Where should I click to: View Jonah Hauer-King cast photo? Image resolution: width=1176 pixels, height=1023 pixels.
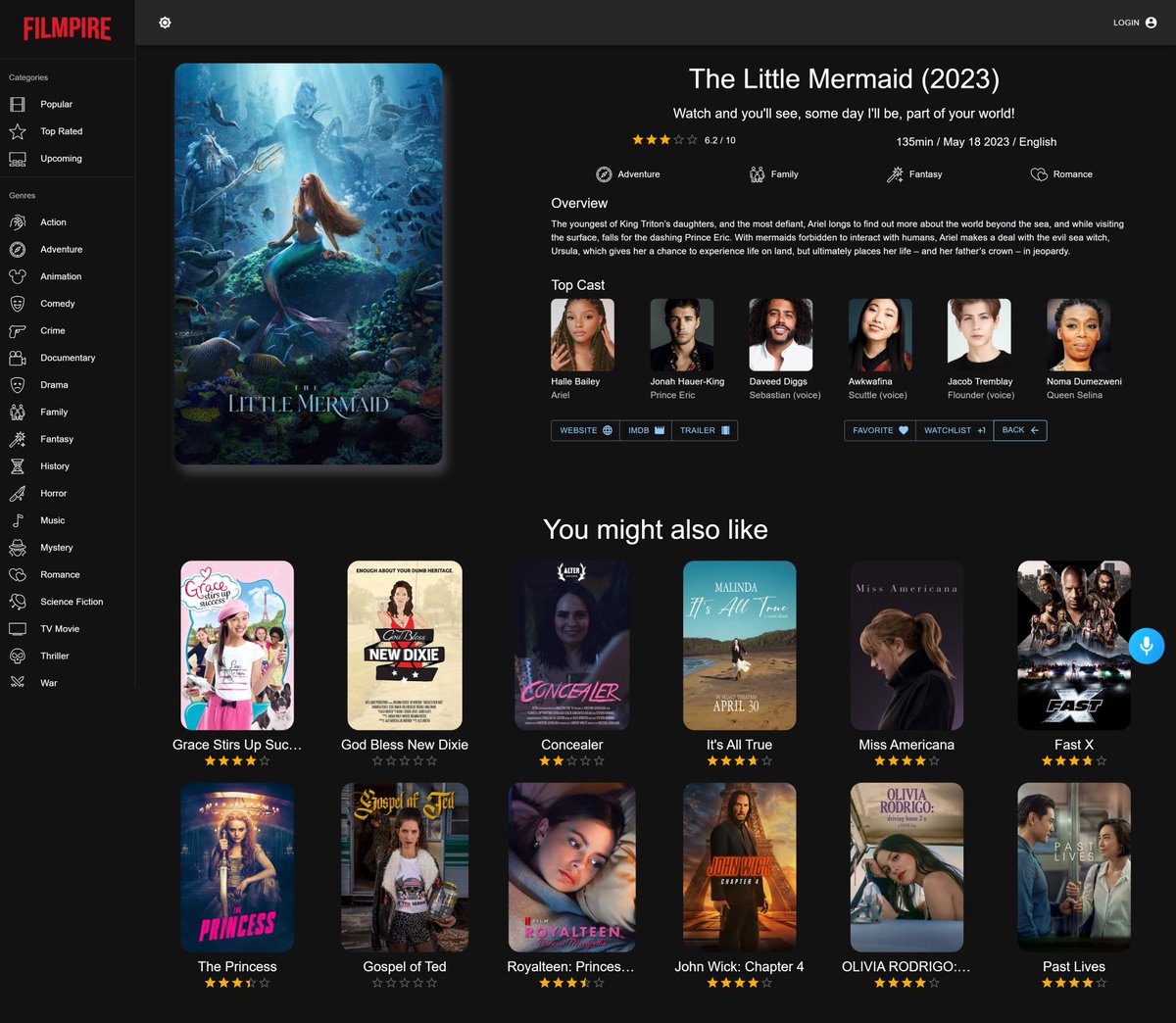tap(682, 335)
